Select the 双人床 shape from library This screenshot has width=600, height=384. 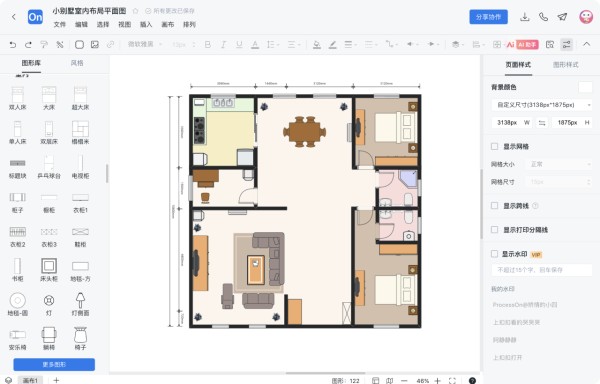tap(18, 99)
